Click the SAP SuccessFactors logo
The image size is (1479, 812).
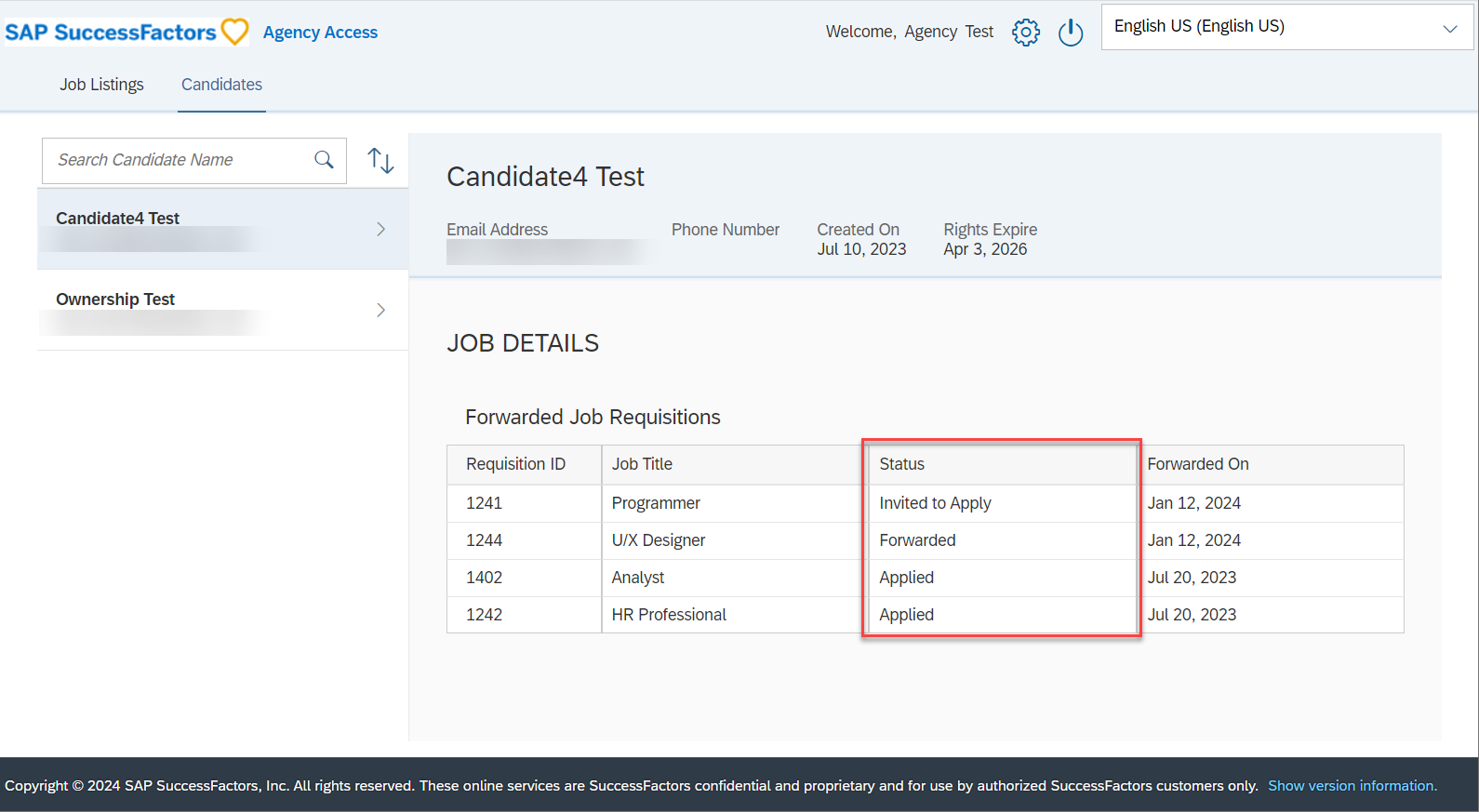pyautogui.click(x=127, y=32)
